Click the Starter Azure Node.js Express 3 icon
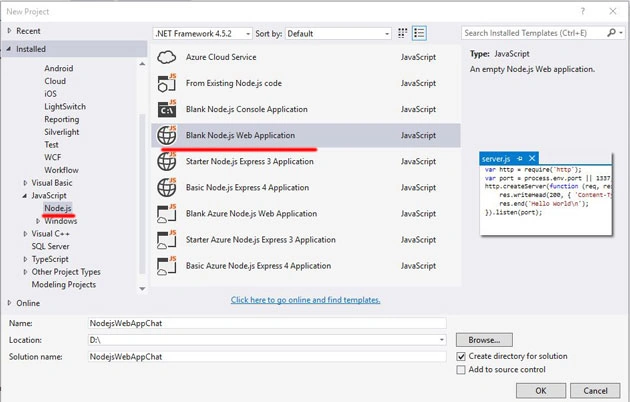The image size is (630, 402). (x=167, y=239)
